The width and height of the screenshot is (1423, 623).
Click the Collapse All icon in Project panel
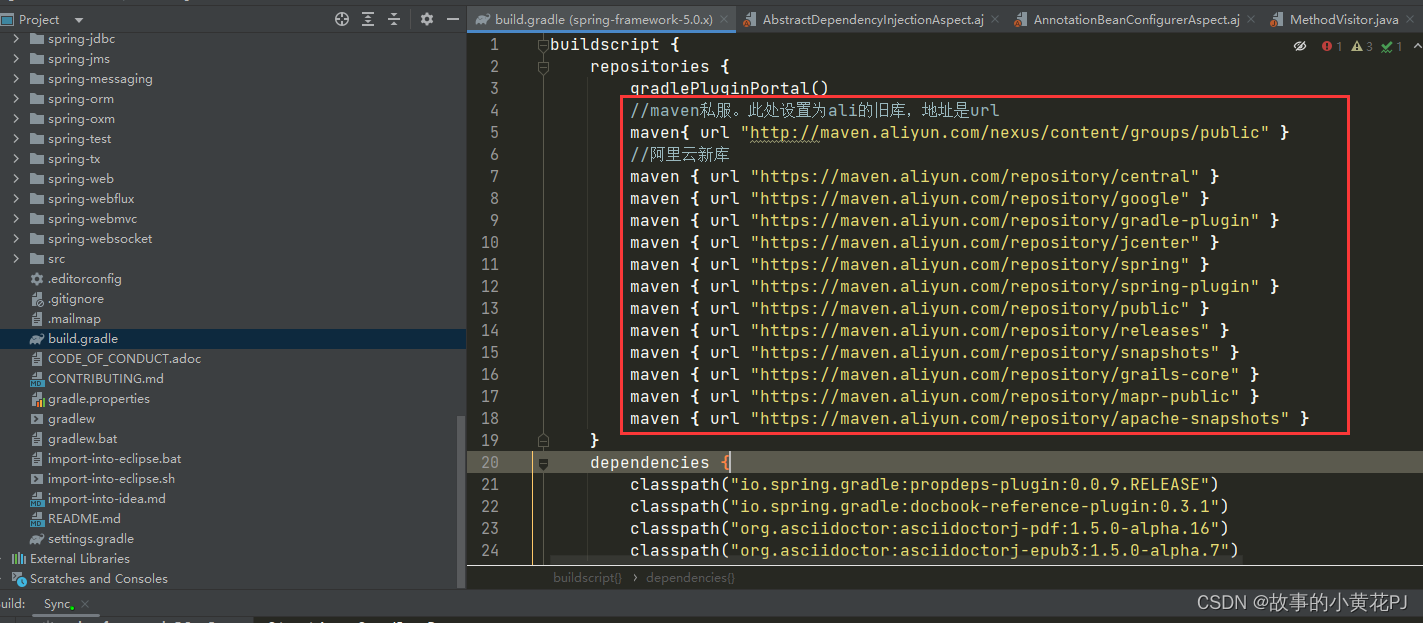point(394,19)
